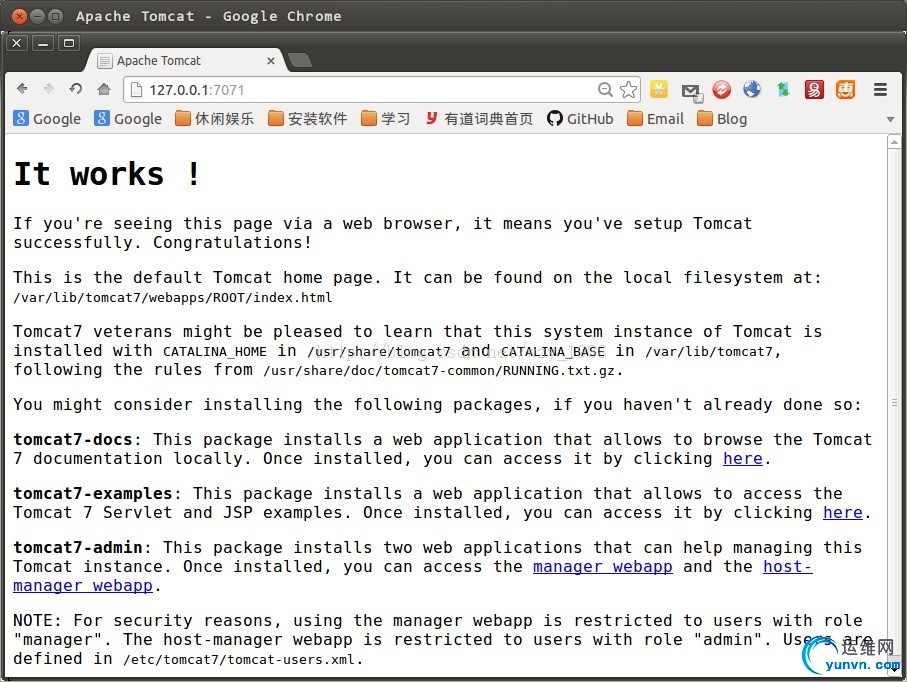Screen dimensions: 907x682
Task: Open the Blog bookmark folder
Action: point(722,119)
